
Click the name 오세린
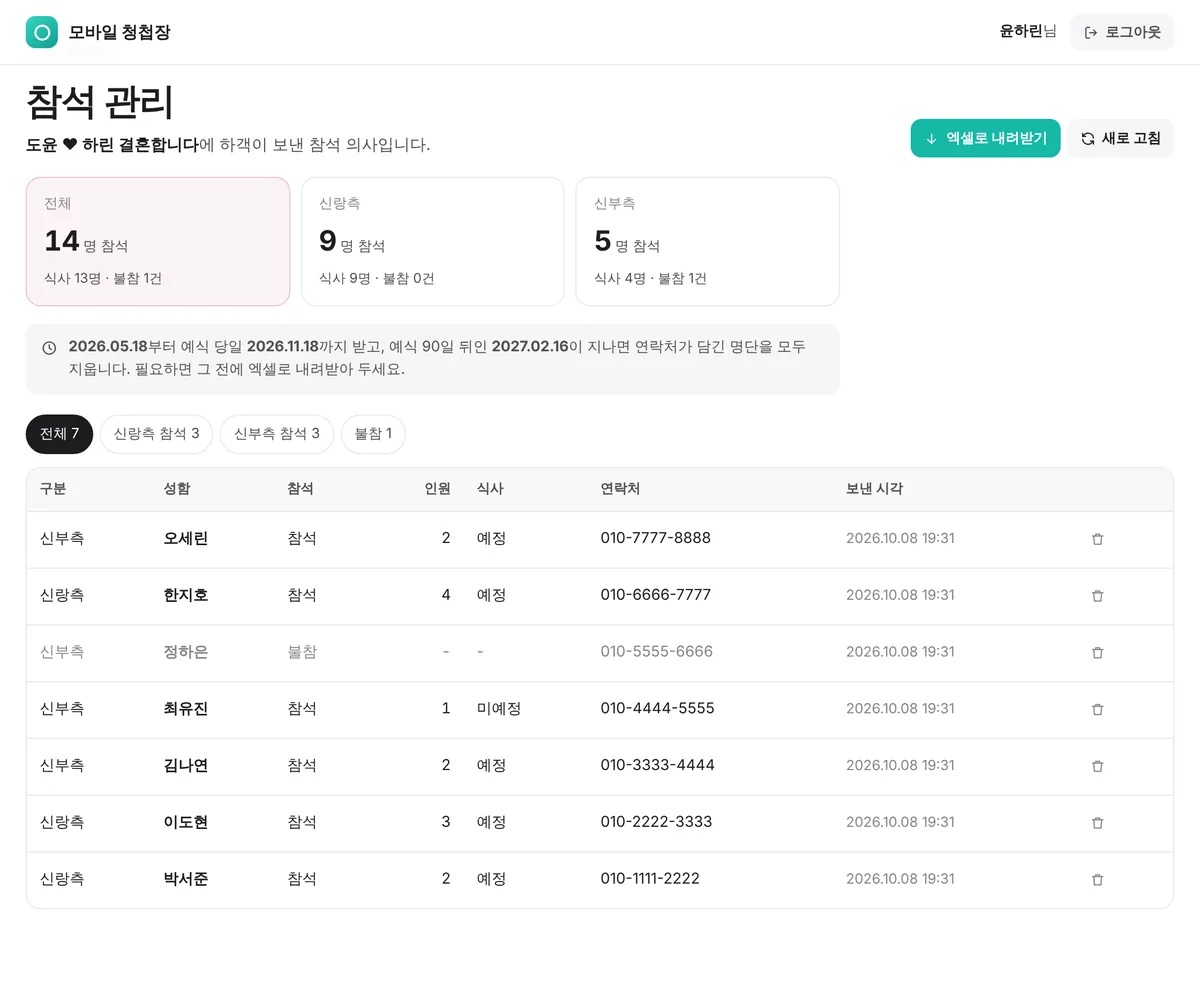pyautogui.click(x=186, y=538)
